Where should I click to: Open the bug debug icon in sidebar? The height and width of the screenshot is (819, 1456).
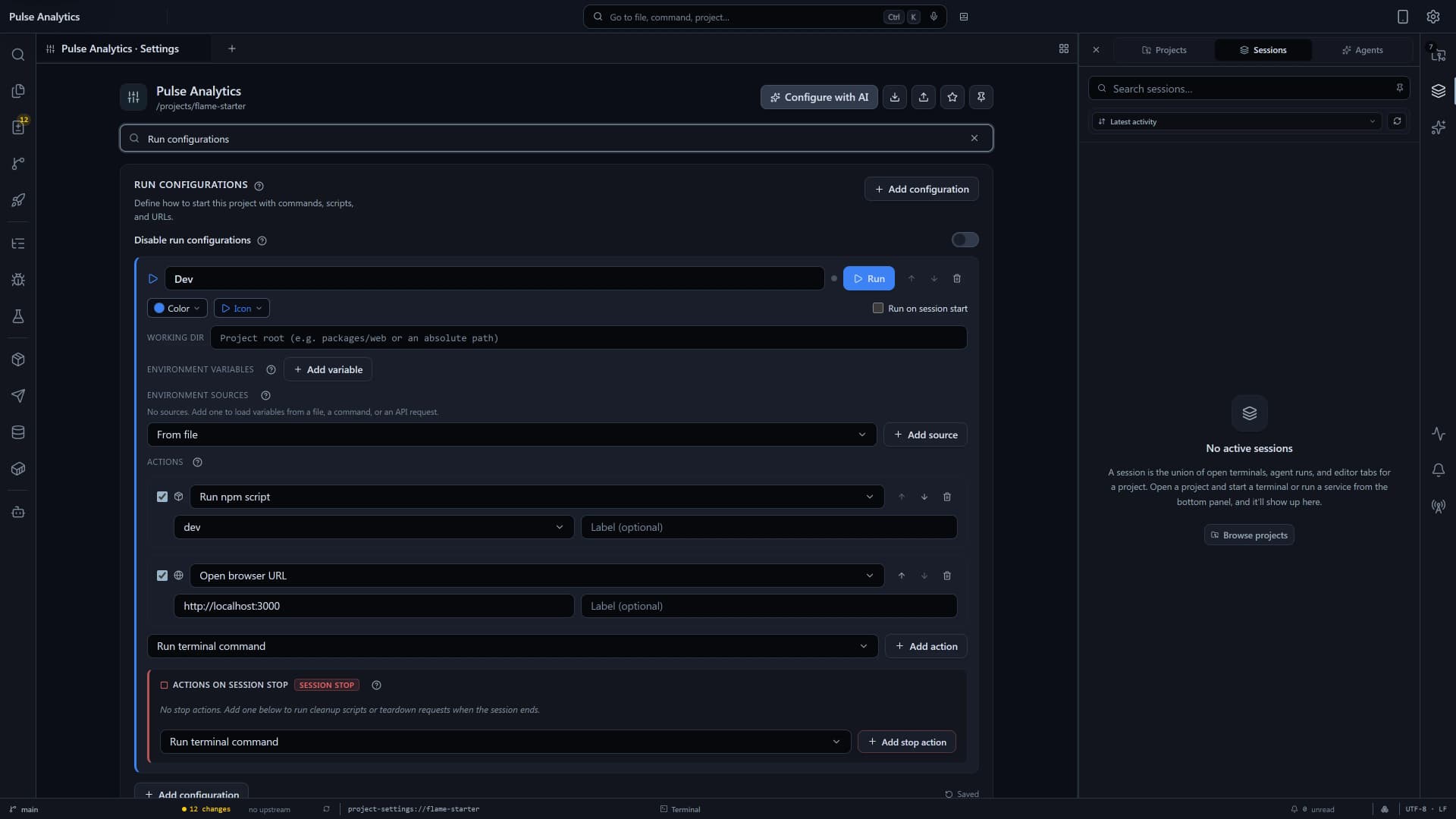tap(18, 280)
